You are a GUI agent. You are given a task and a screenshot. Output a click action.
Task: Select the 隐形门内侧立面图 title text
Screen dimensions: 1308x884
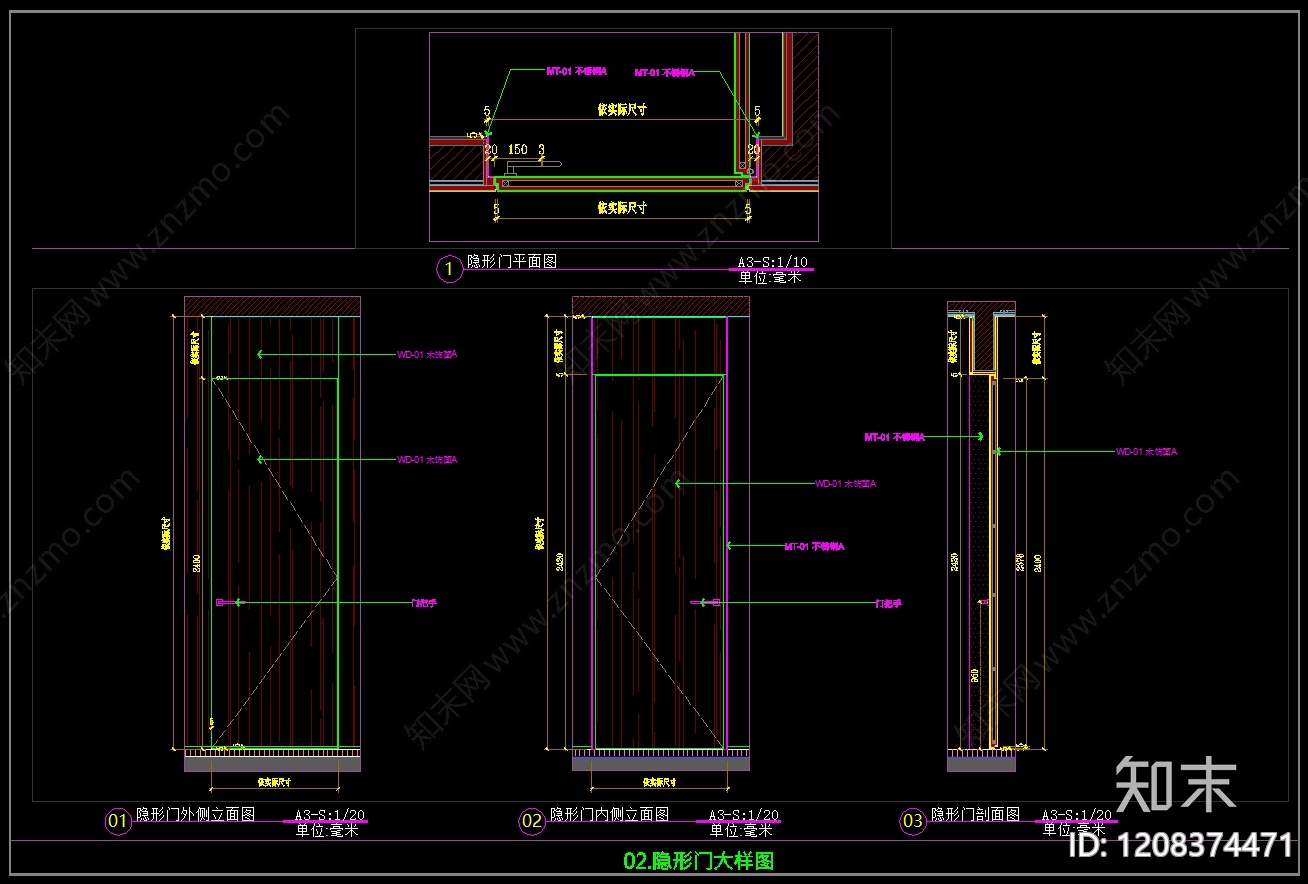[x=609, y=814]
